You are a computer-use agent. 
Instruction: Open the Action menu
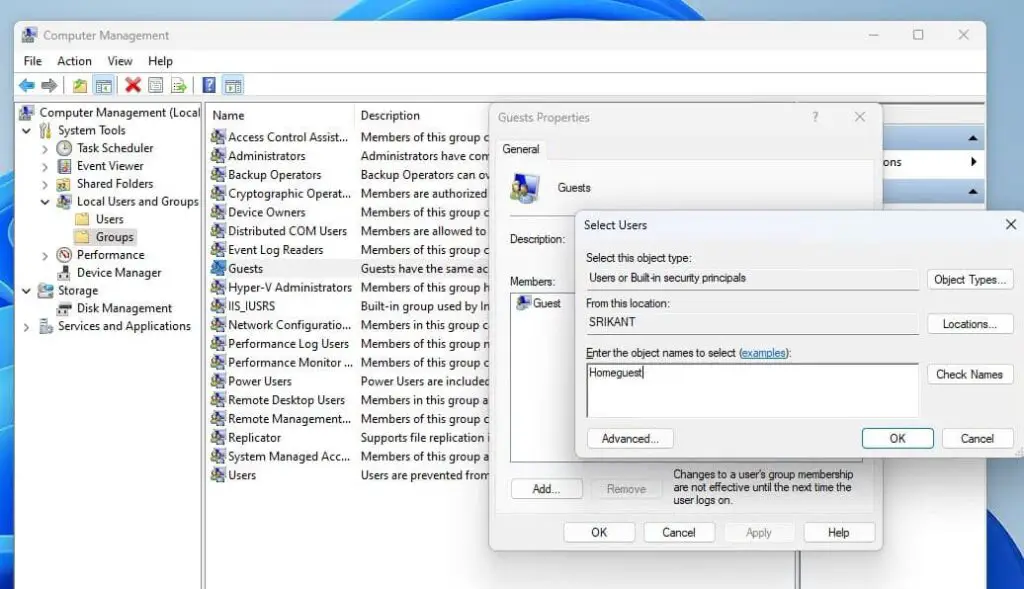(x=74, y=60)
